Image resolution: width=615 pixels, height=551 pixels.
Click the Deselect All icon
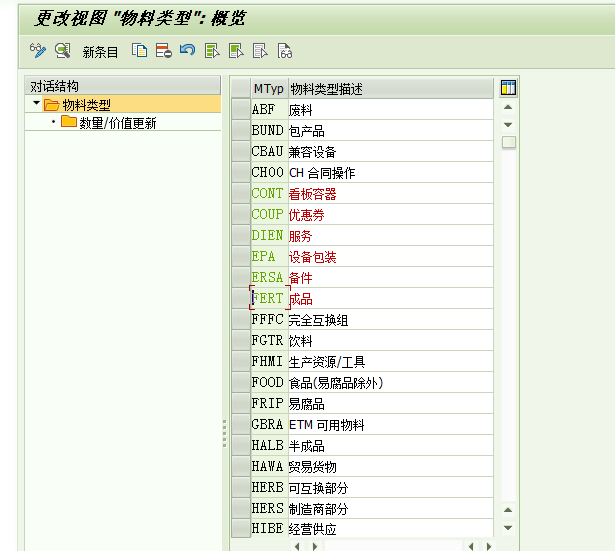tap(260, 51)
